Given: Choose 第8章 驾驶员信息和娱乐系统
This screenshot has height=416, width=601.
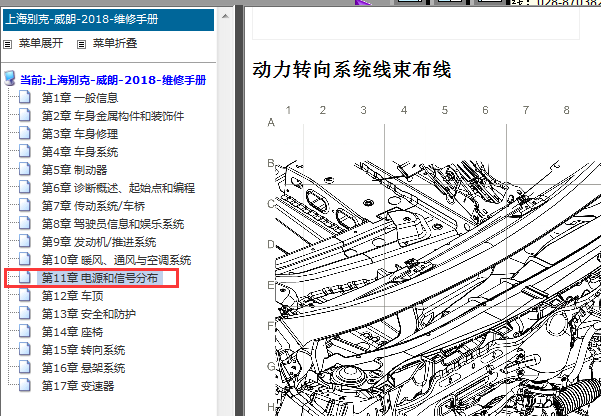Looking at the screenshot, I should [113, 224].
